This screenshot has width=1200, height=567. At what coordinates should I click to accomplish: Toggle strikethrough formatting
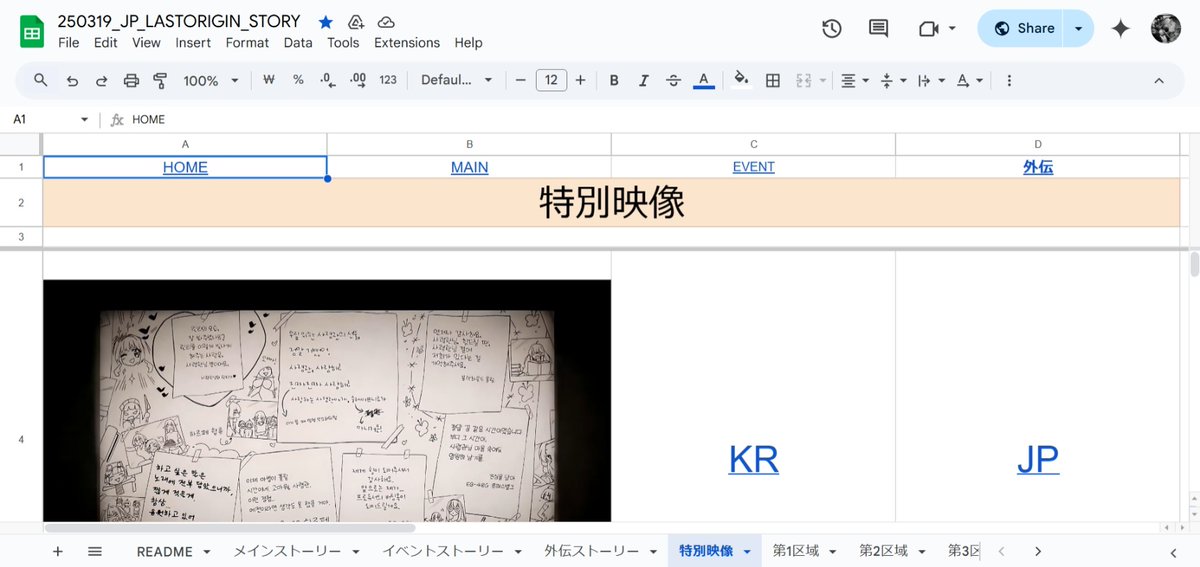point(673,80)
